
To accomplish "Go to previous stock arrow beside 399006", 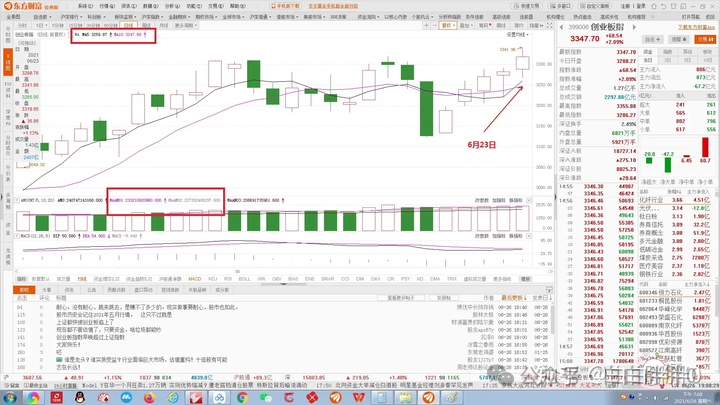I will pyautogui.click(x=561, y=28).
